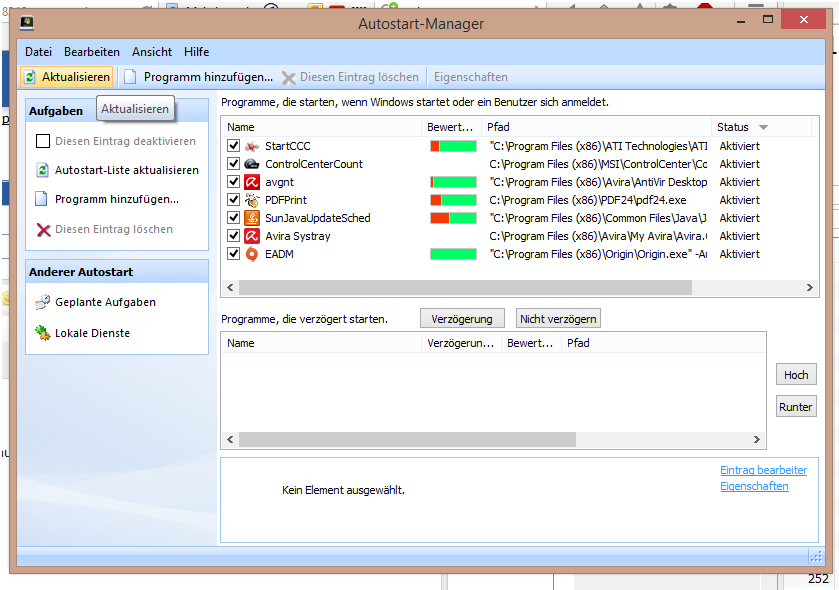The image size is (839, 590).
Task: Toggle the Avira Systray checkbox
Action: pos(233,235)
